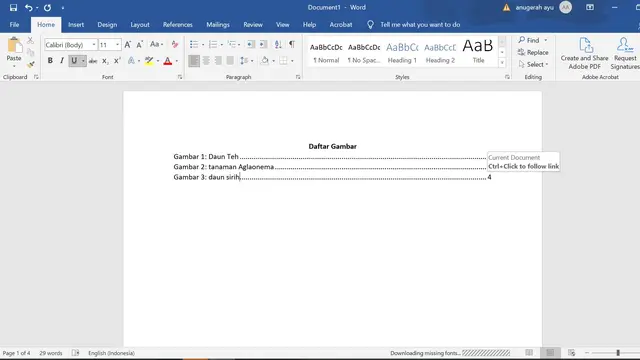Apply the yellow text highlight color
Viewport: 640px width, 360px height.
point(149,61)
